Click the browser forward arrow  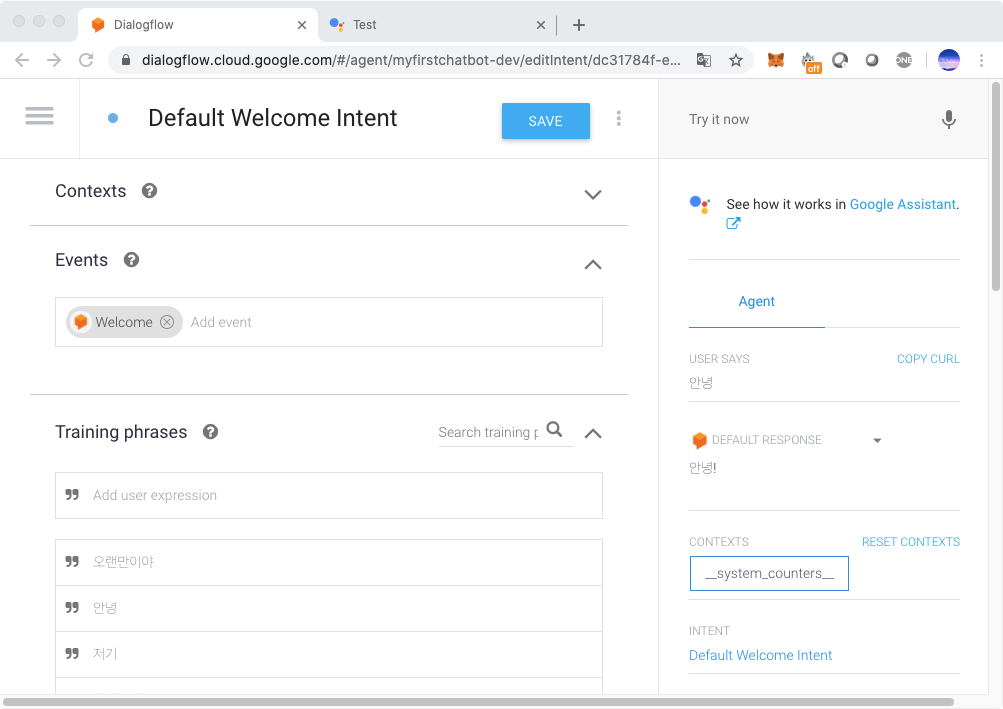(x=54, y=60)
